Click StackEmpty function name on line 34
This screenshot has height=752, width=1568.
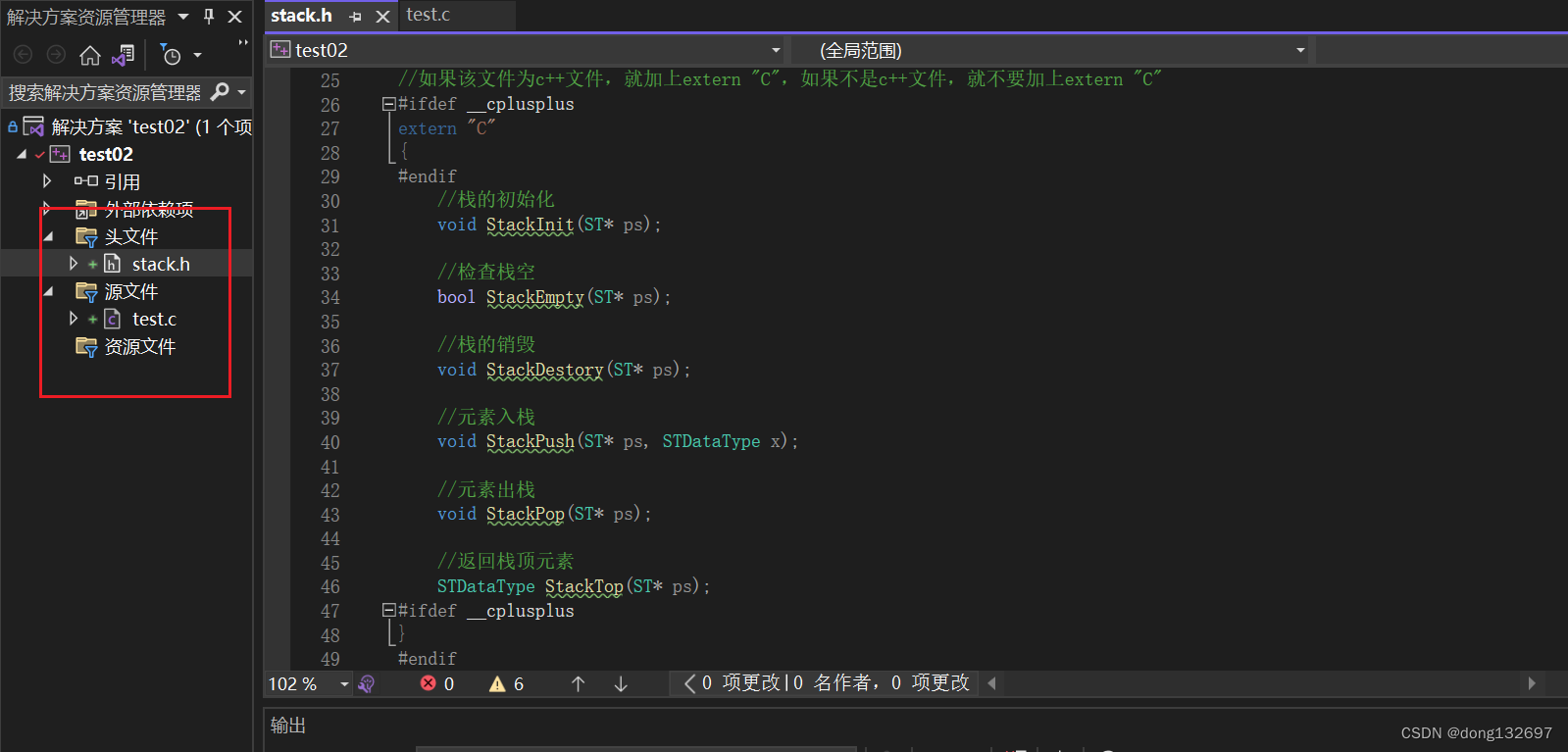[x=534, y=297]
